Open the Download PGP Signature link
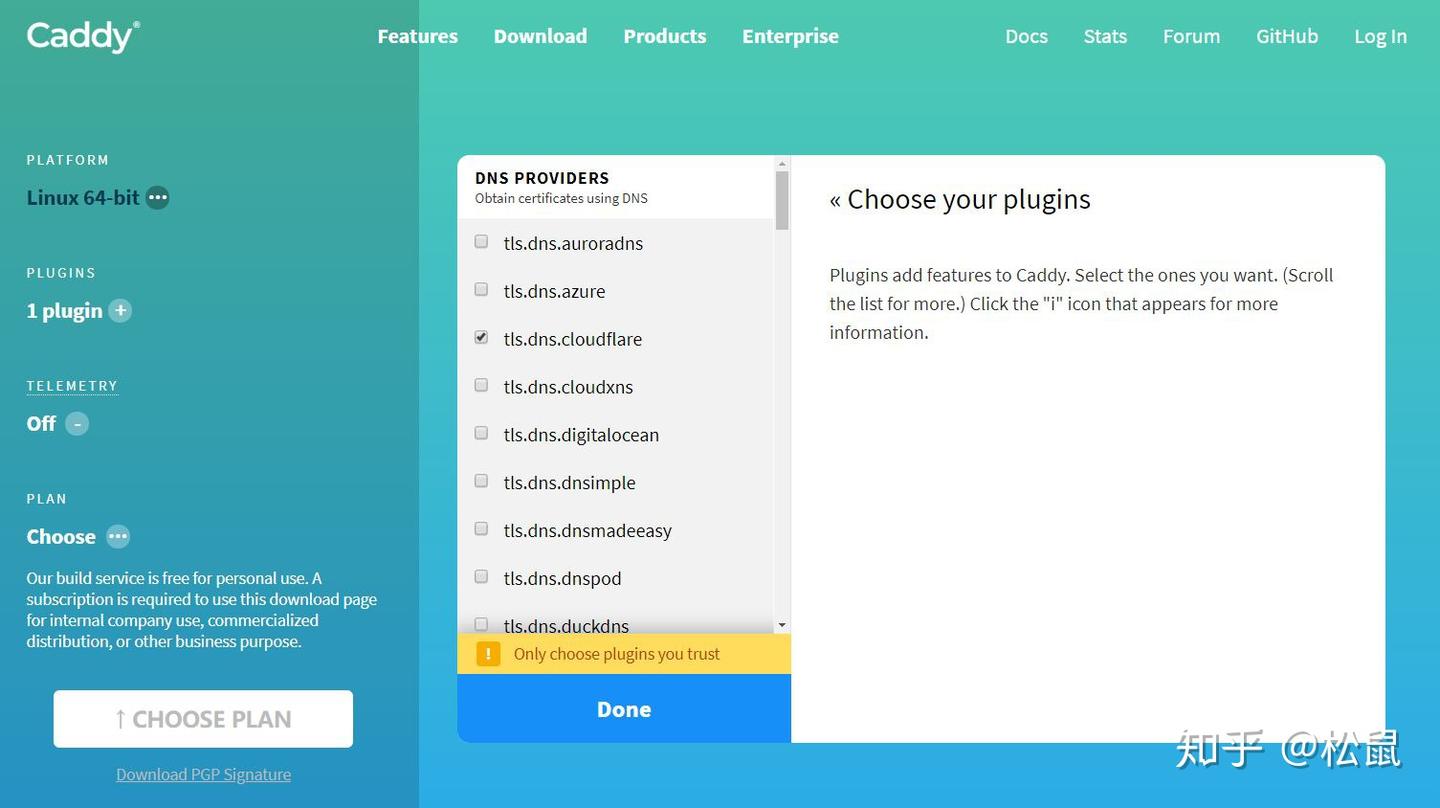This screenshot has height=808, width=1440. click(x=203, y=775)
